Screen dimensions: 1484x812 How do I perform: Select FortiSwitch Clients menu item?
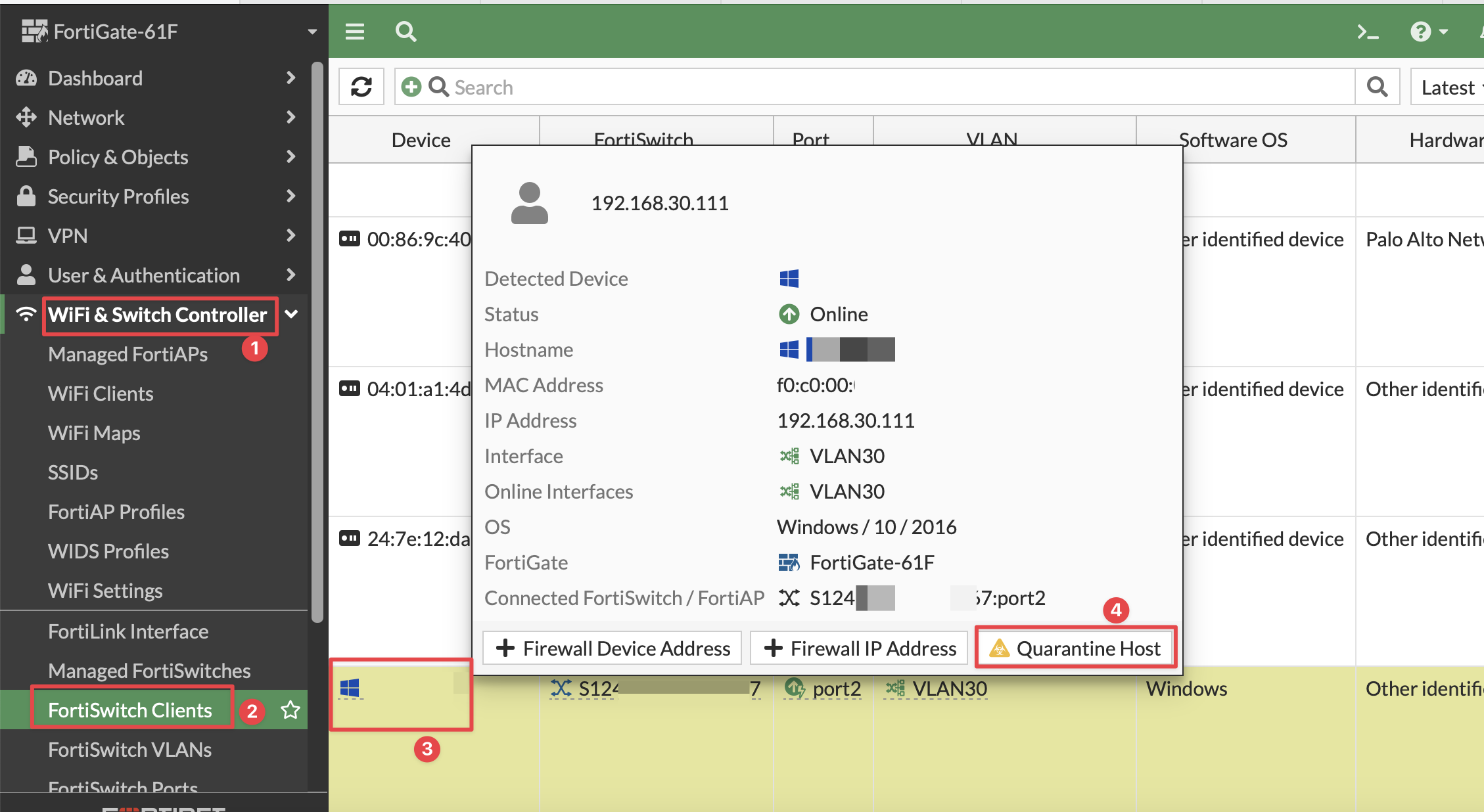point(130,710)
